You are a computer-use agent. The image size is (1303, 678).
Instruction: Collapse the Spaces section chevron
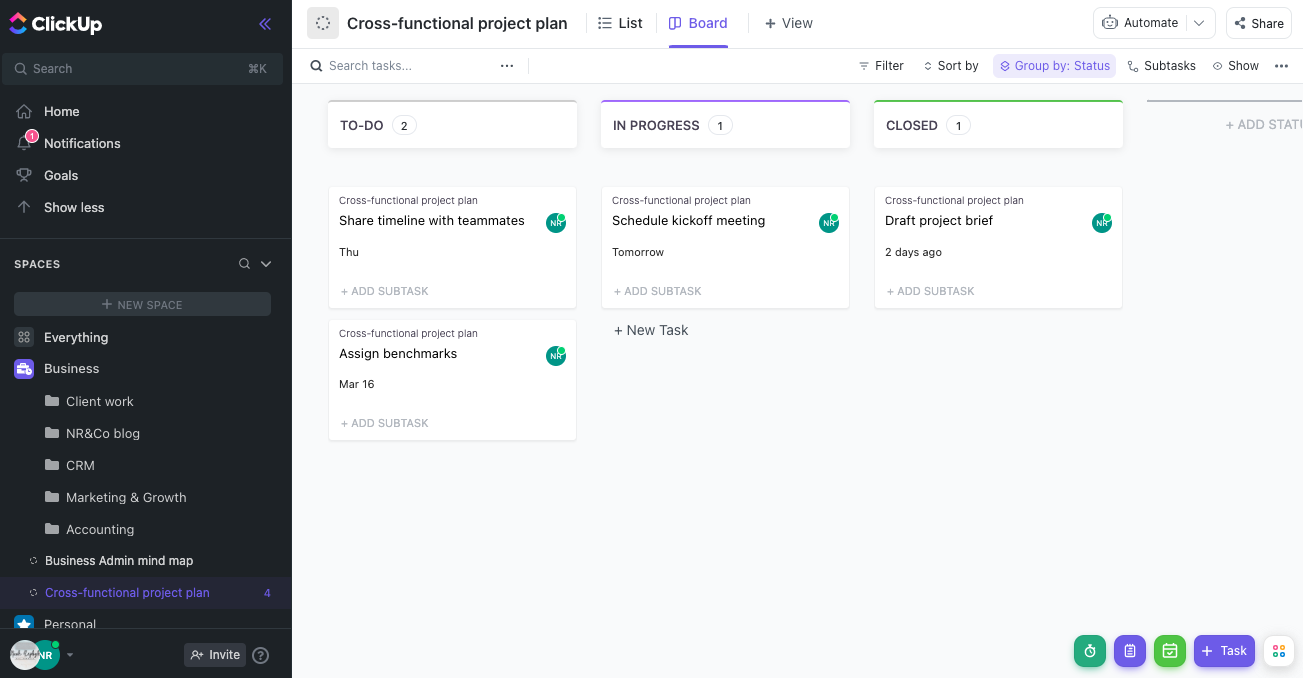click(x=266, y=264)
